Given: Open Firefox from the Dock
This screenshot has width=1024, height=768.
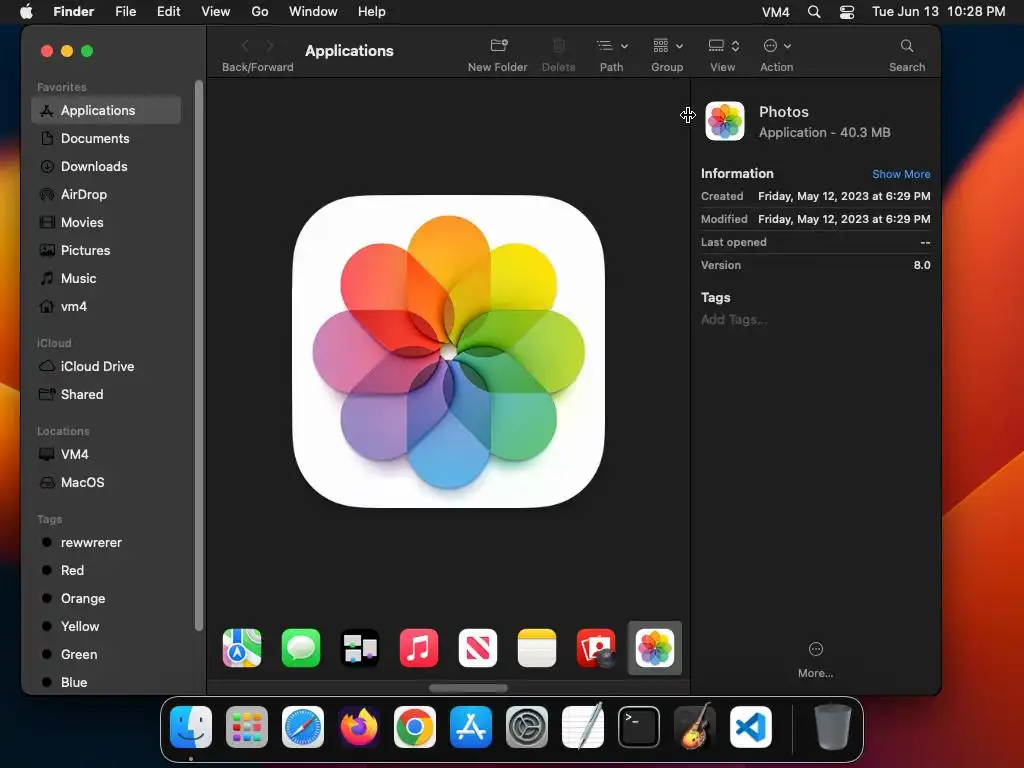Looking at the screenshot, I should (x=359, y=727).
